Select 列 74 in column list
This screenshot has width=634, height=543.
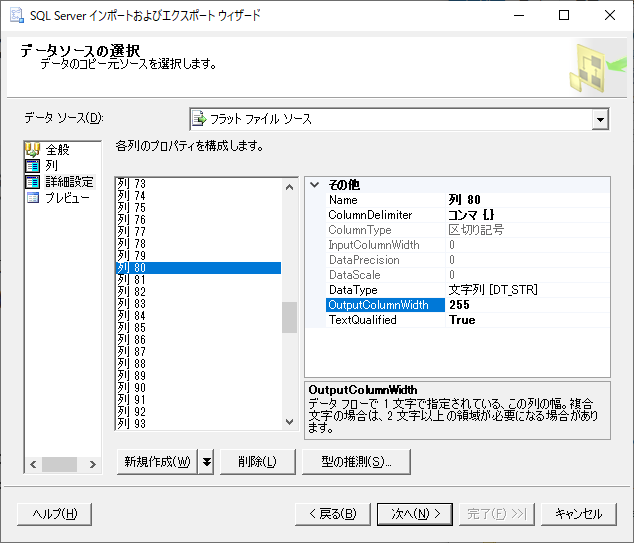199,196
